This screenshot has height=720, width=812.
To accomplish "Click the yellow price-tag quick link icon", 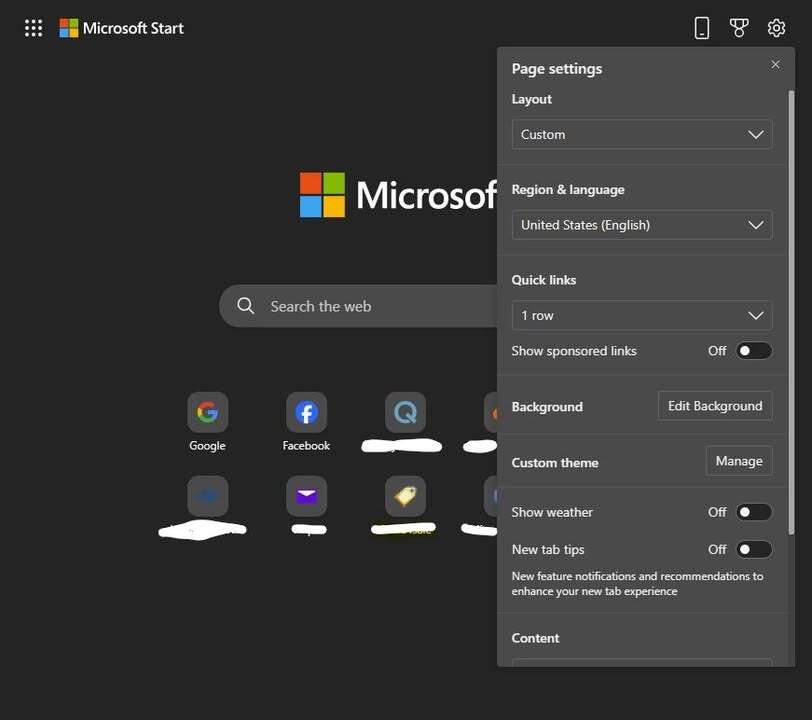I will (403, 495).
